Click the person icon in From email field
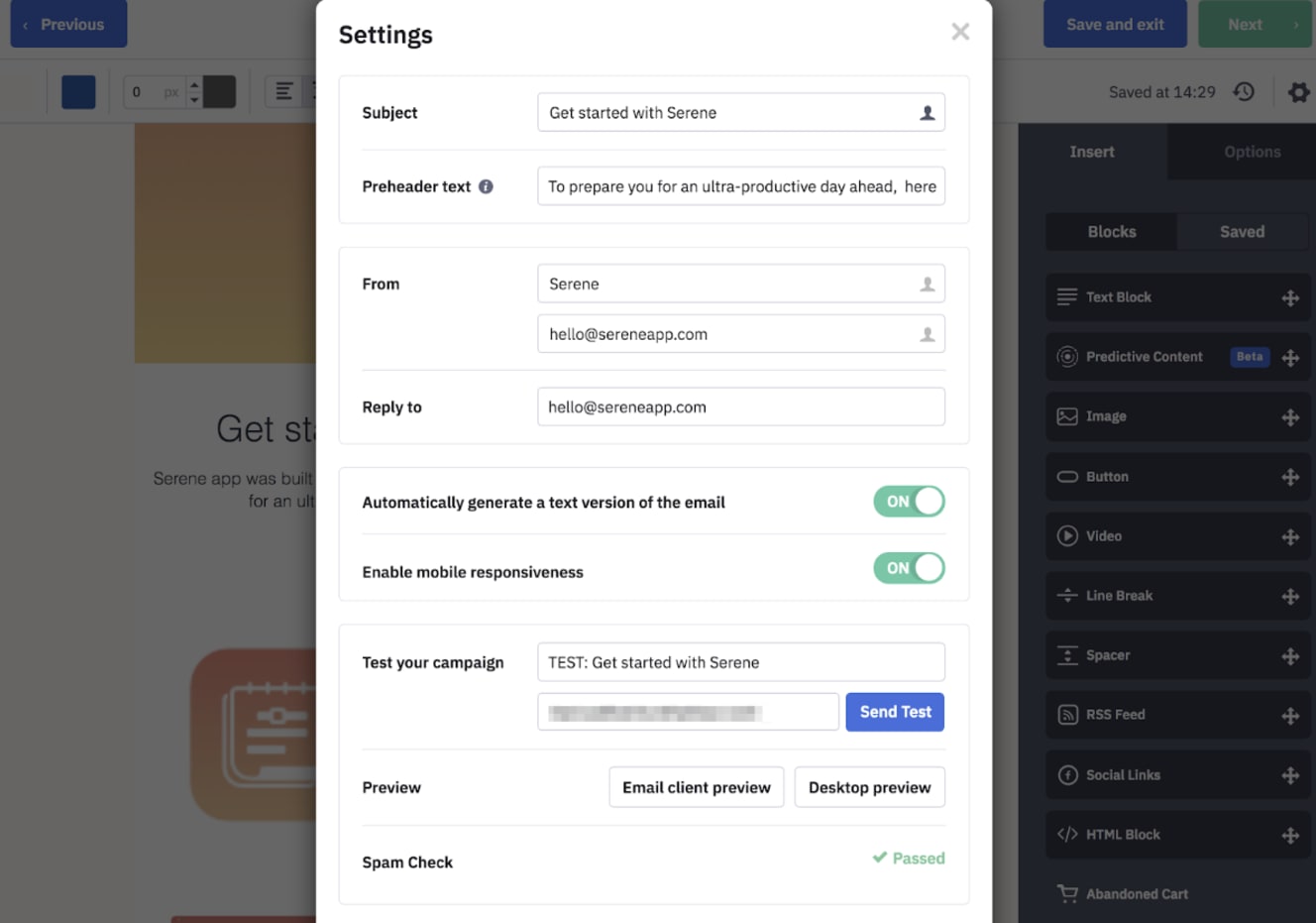 [927, 335]
